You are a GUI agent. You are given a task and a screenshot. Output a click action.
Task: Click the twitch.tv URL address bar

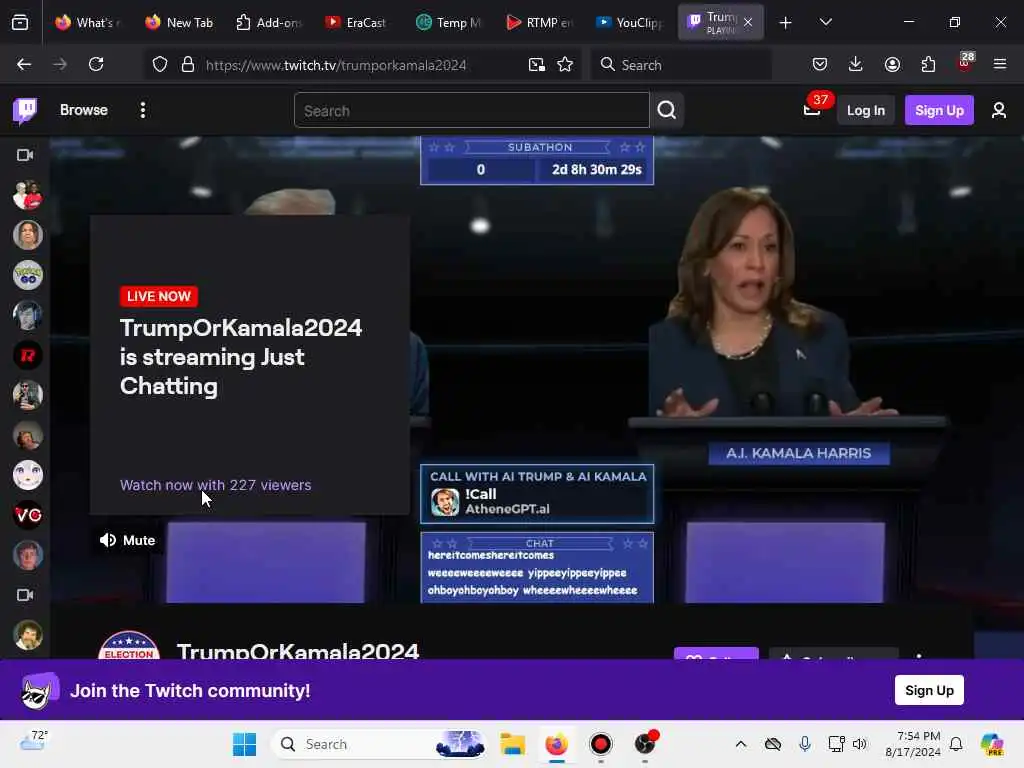(336, 65)
